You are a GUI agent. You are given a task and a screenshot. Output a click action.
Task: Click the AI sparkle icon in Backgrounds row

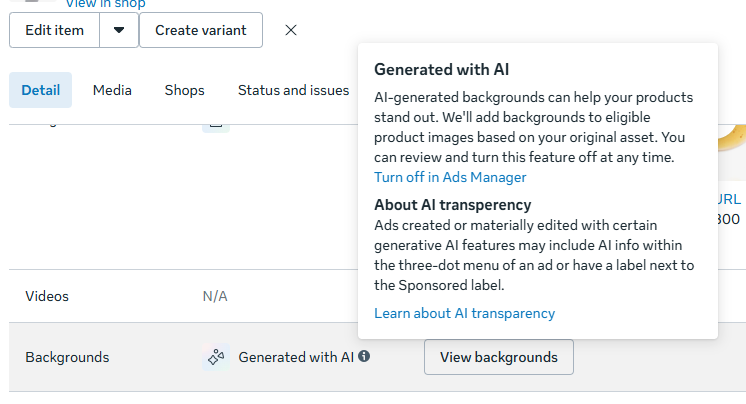(215, 357)
